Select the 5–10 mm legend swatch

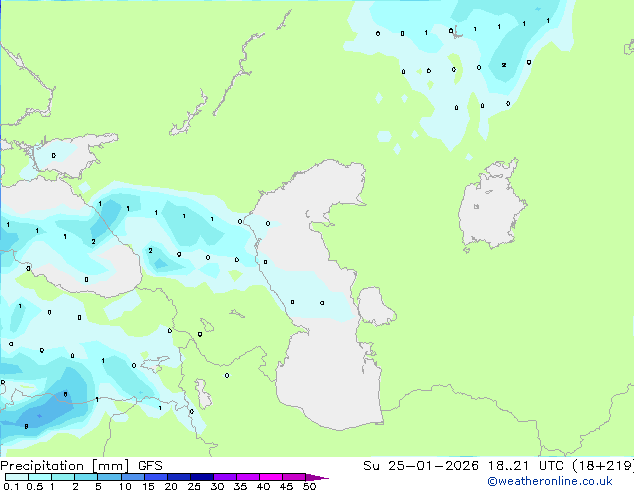pos(109,477)
